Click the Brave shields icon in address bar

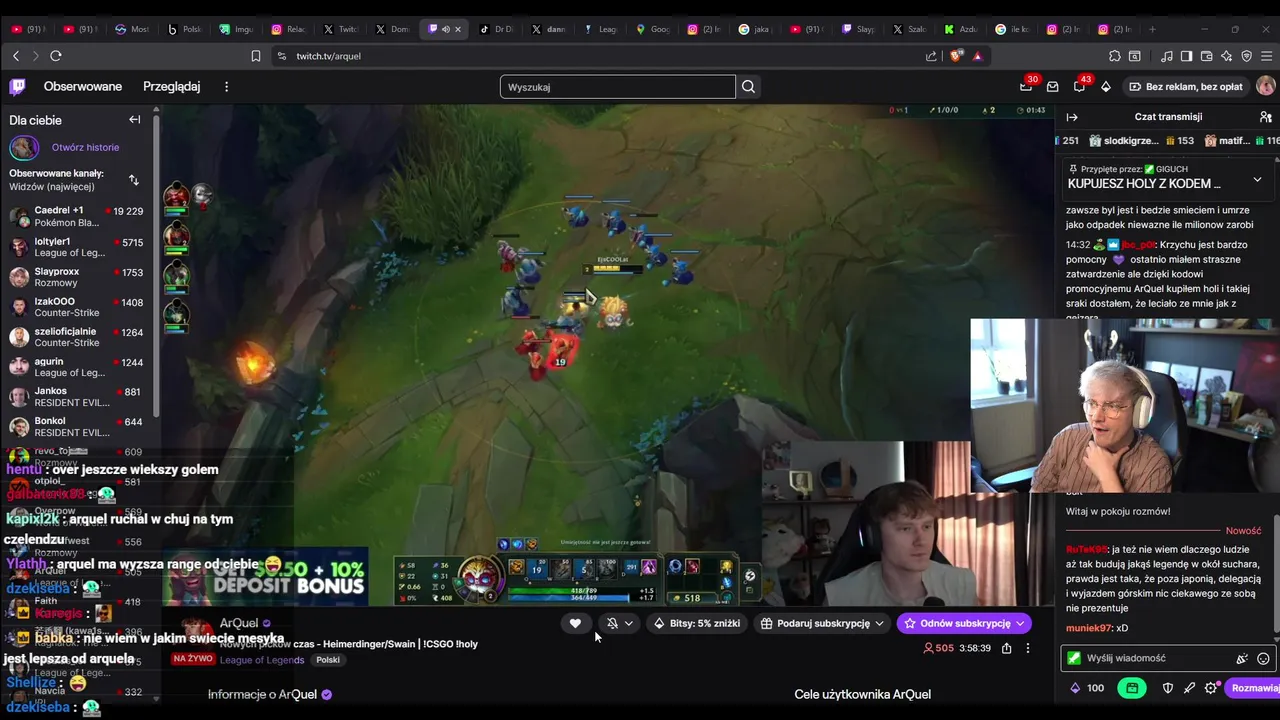click(956, 56)
